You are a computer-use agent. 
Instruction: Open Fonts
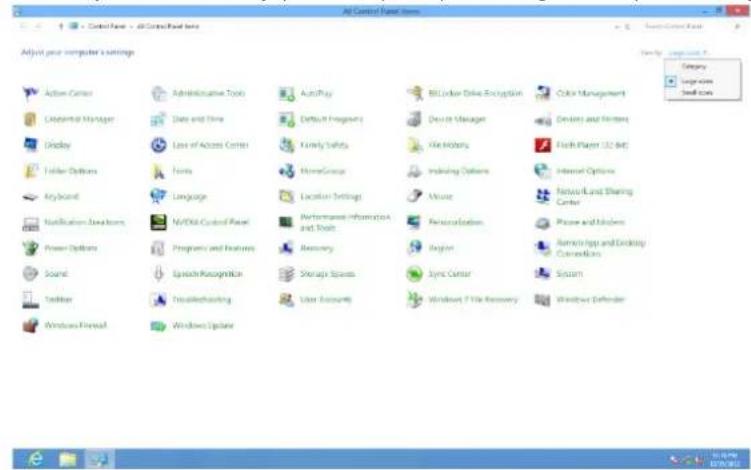(171, 171)
